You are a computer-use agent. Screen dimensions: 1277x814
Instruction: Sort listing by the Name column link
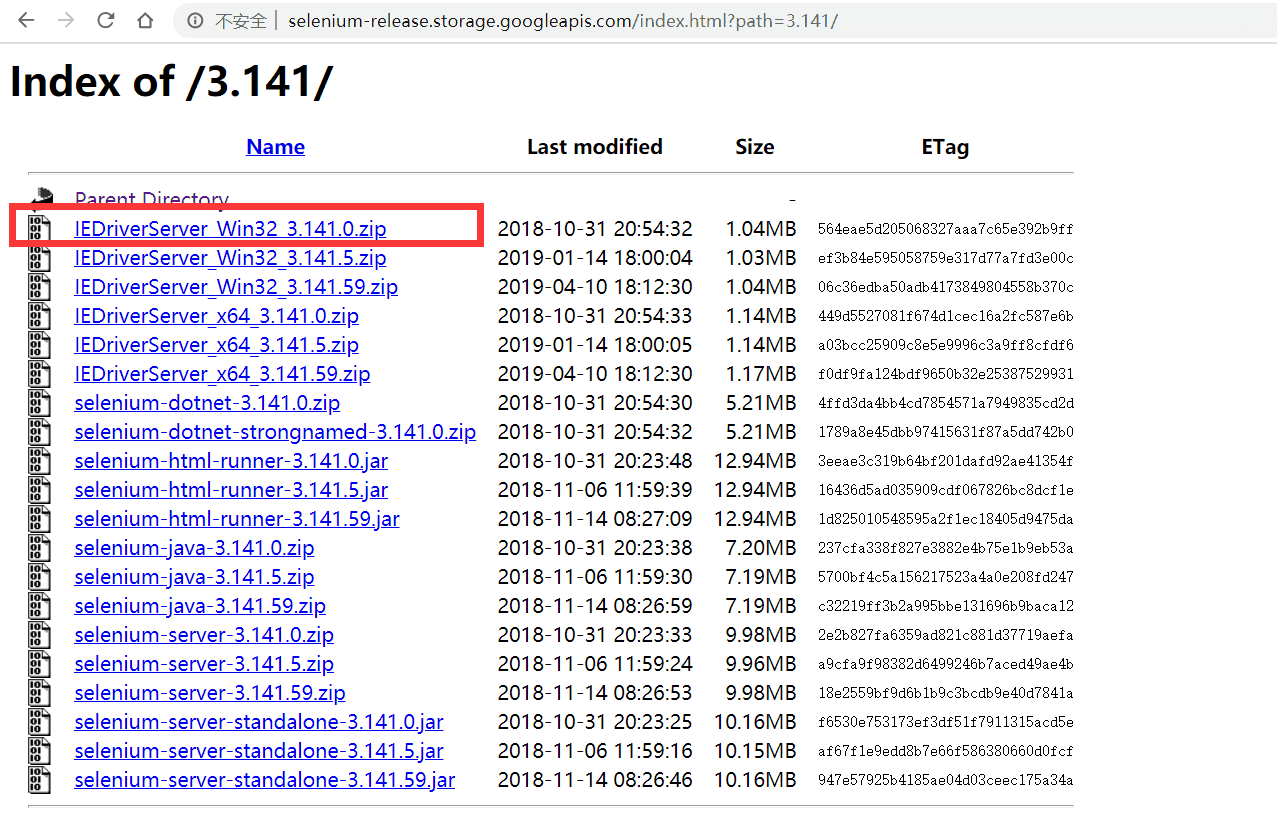click(x=275, y=147)
